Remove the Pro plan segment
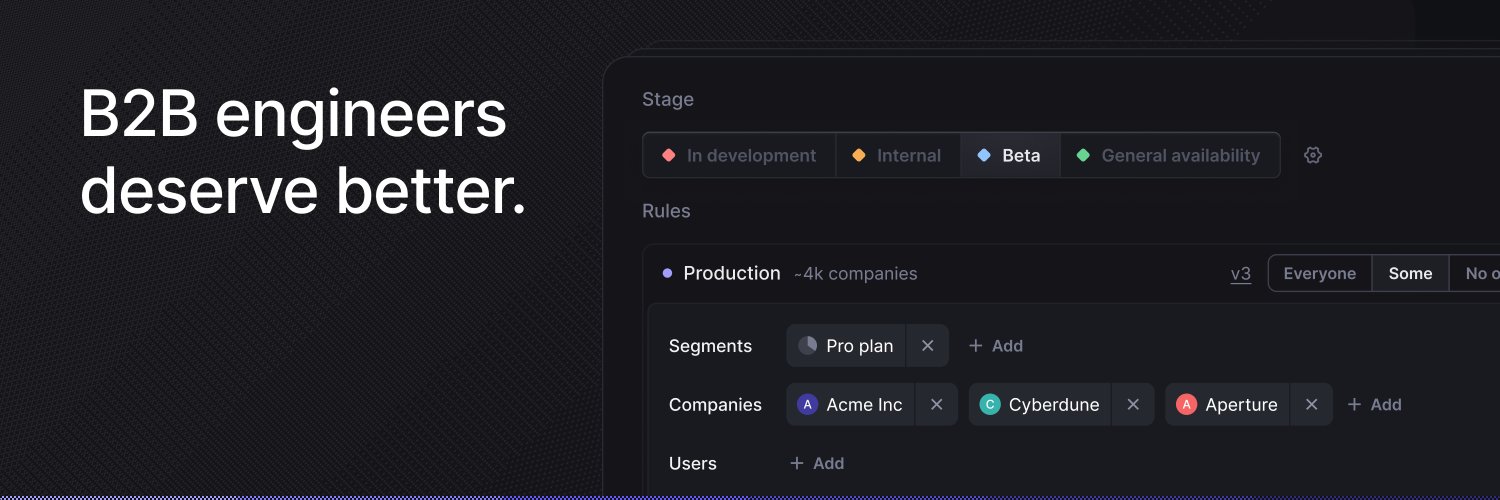 [x=927, y=345]
